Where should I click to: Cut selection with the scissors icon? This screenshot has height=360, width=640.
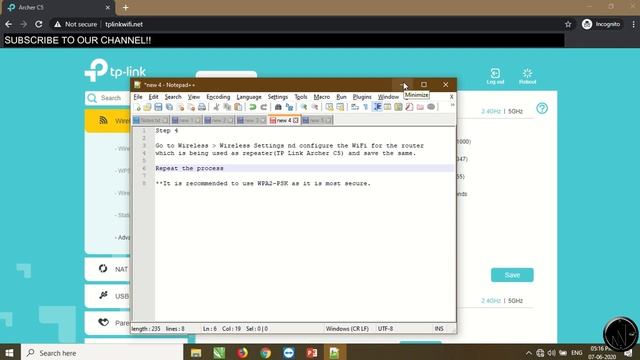pyautogui.click(x=216, y=107)
